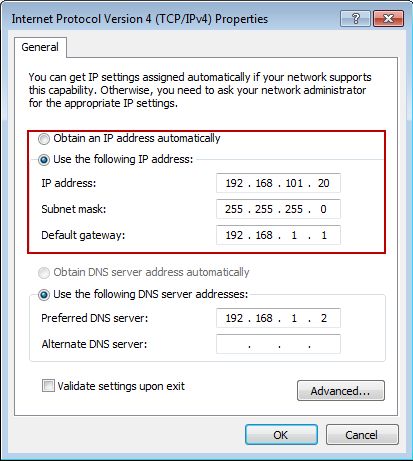Click last octet 2 of Preferred DNS
413x461 pixels.
point(324,318)
